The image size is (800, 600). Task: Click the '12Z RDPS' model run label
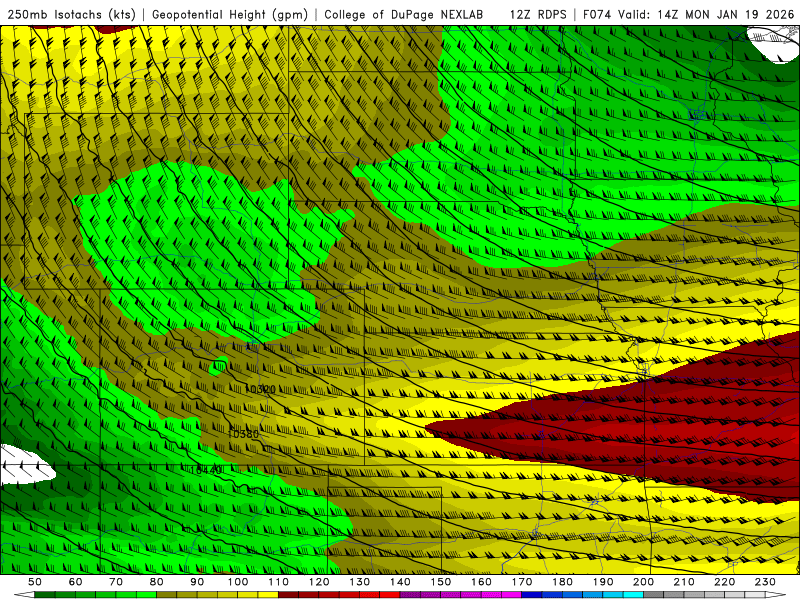point(538,15)
